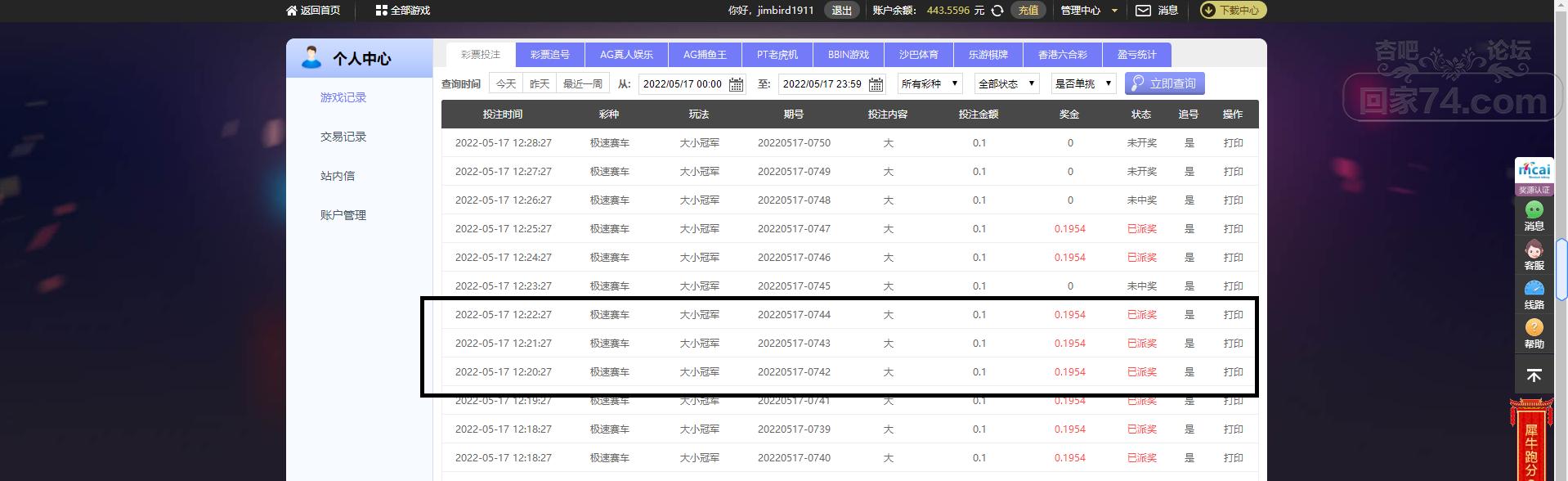1568x481 pixels.
Task: Open the 所有彩种 lottery type dropdown
Action: click(x=930, y=84)
